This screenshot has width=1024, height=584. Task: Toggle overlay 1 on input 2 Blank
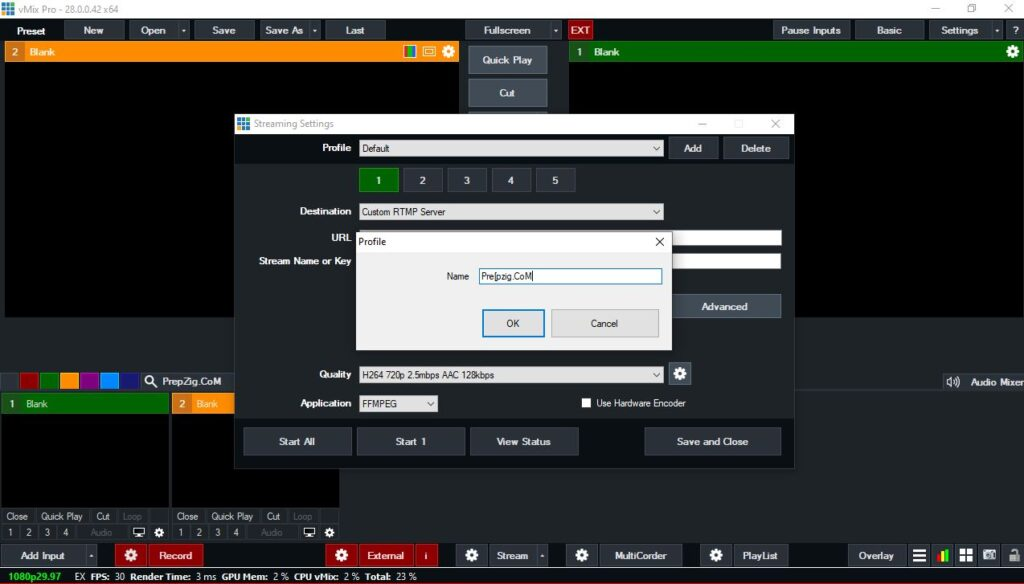pos(181,532)
